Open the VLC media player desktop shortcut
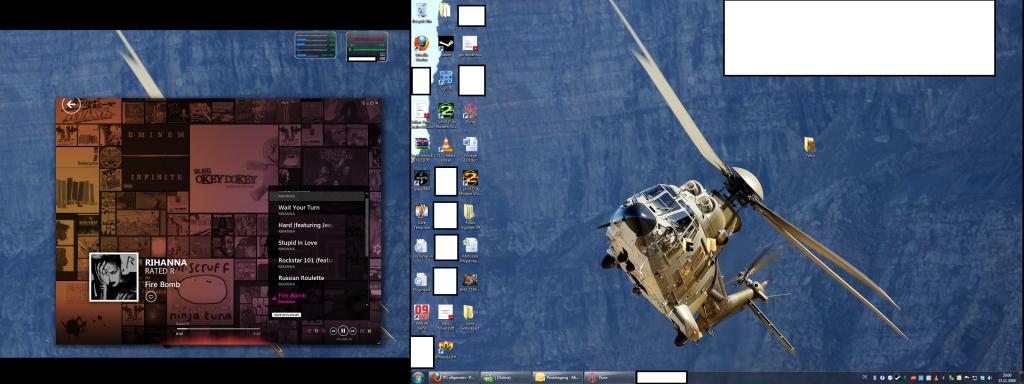The image size is (1024, 384). (445, 148)
